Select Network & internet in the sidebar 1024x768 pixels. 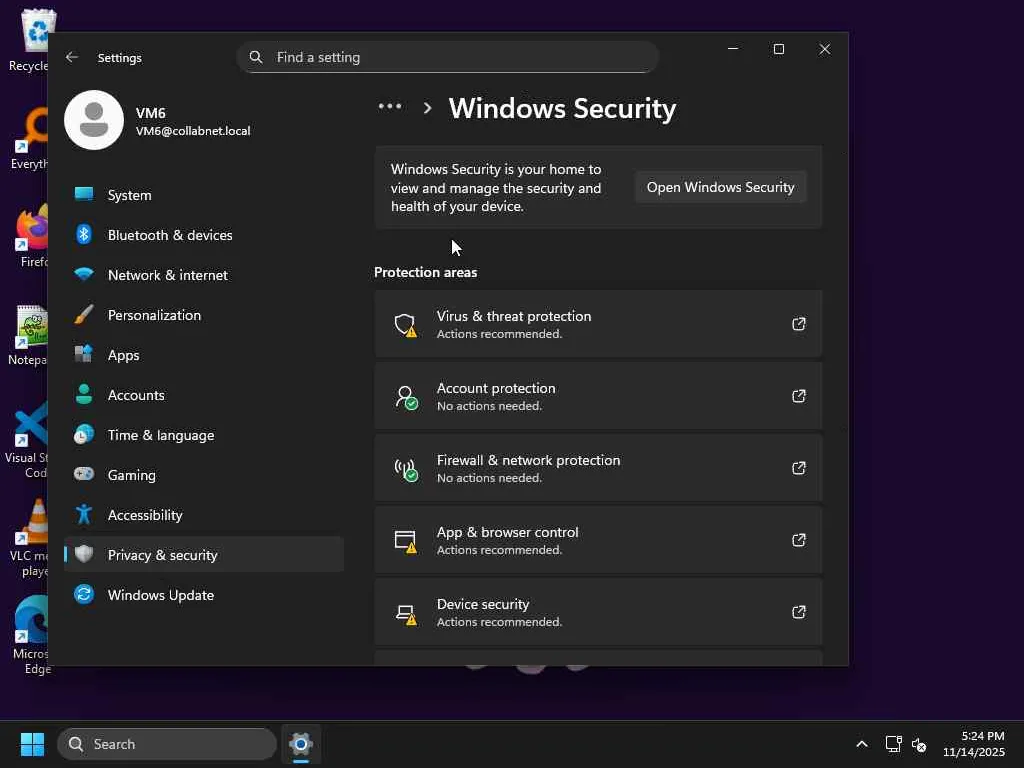point(204,274)
